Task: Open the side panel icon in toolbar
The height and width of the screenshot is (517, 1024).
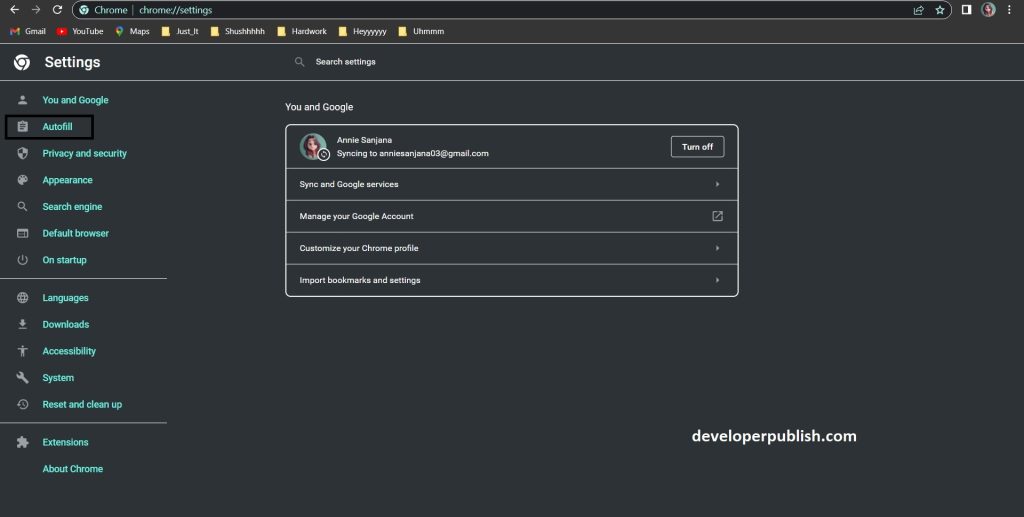Action: (x=967, y=10)
